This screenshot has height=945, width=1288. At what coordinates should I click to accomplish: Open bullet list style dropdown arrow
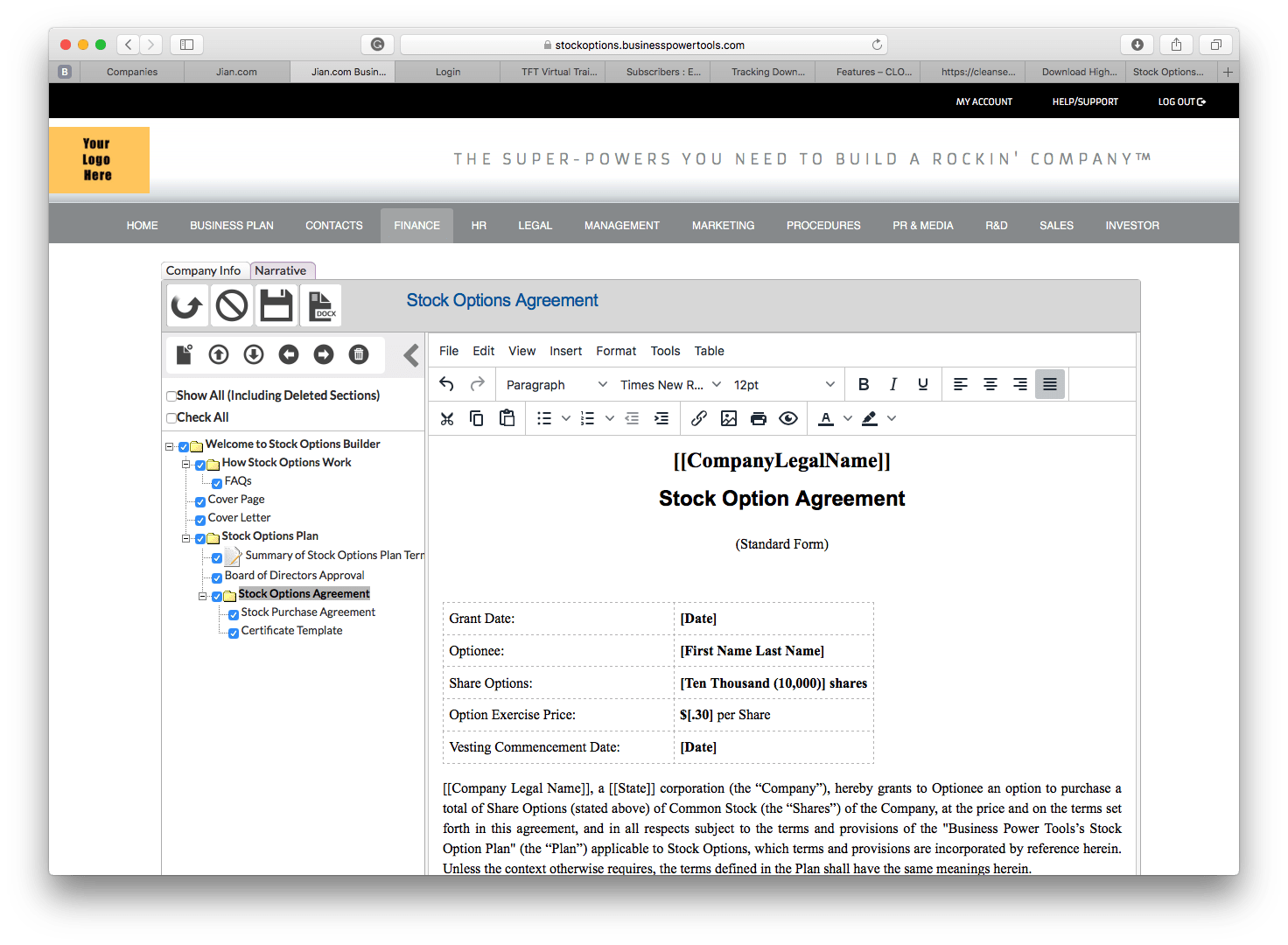[566, 418]
